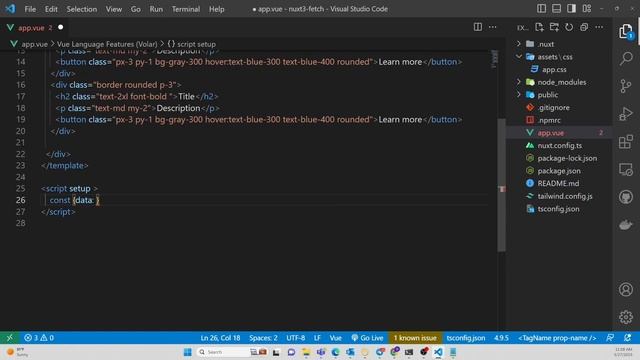Open the Accounts menu icon
Image resolution: width=640 pixels, height=360 pixels.
pyautogui.click(x=626, y=289)
